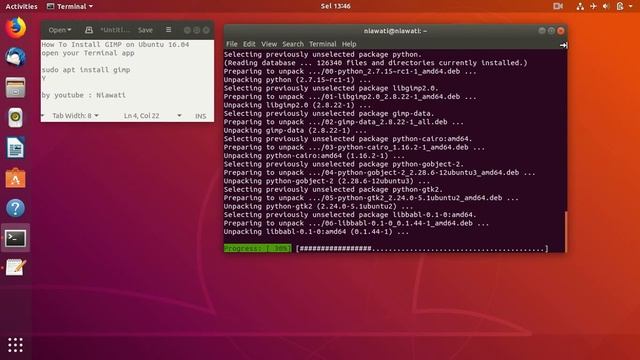Click the terminal title niawati@niawati: ~
The width and height of the screenshot is (640, 360).
pos(395,31)
